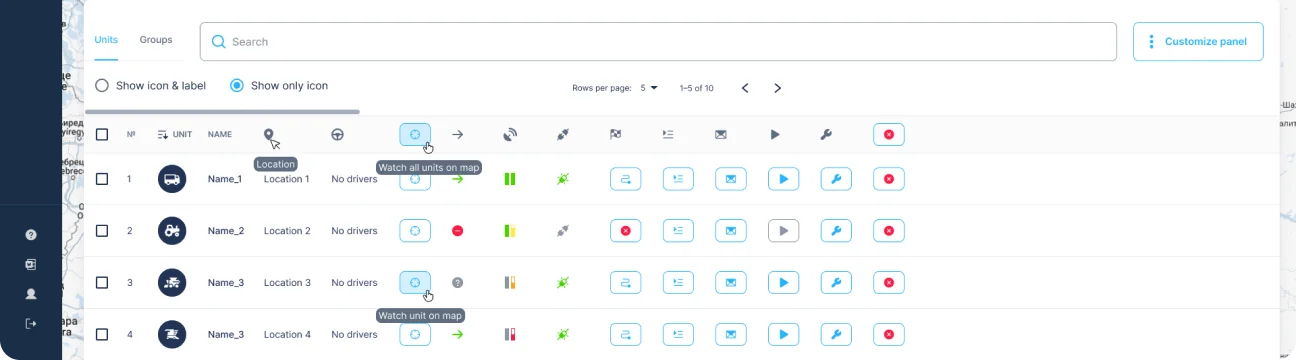
Task: Click the steering wheel drivers column icon
Action: point(338,134)
